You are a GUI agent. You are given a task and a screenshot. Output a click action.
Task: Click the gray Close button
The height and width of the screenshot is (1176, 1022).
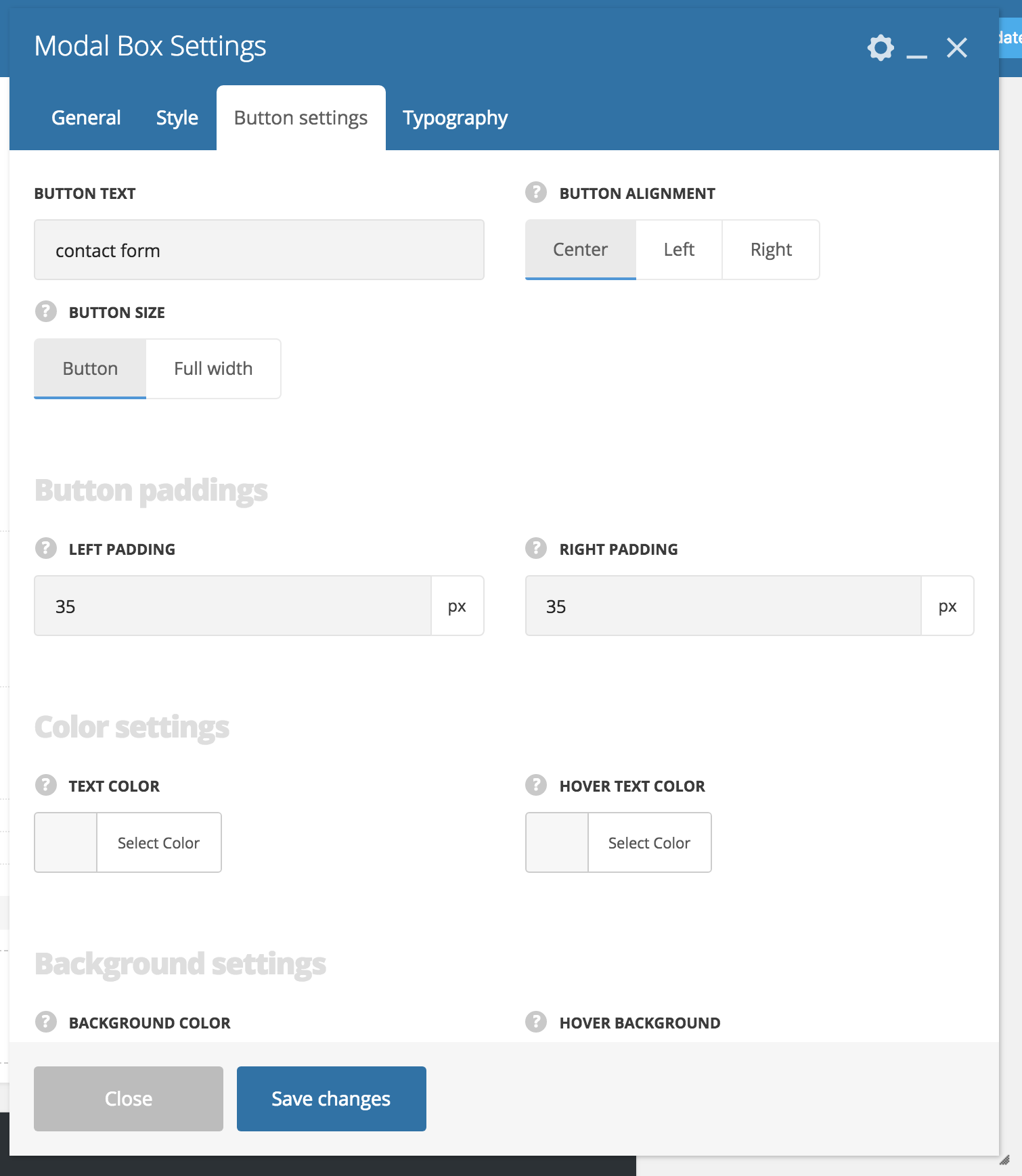tap(129, 1099)
